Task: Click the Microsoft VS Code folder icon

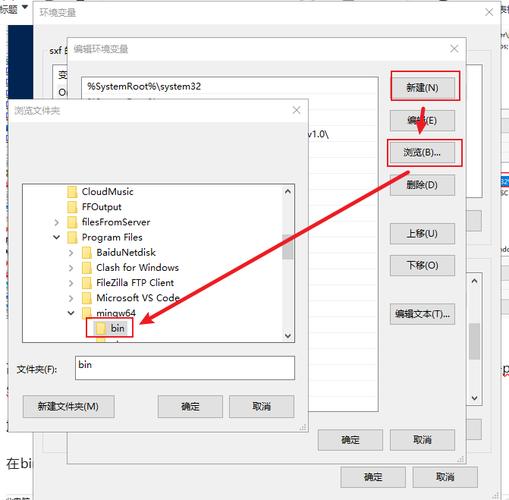Action: point(87,298)
